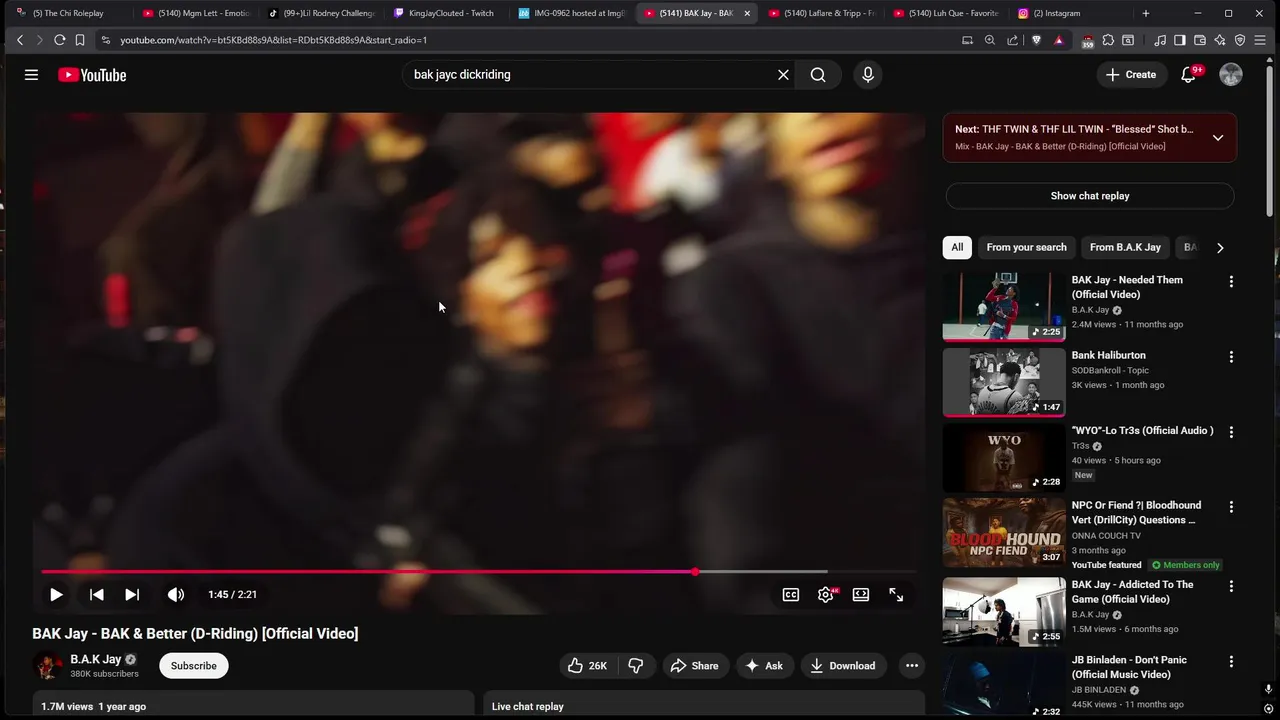This screenshot has height=720, width=1280.
Task: Open the account avatar menu
Action: (x=1231, y=75)
